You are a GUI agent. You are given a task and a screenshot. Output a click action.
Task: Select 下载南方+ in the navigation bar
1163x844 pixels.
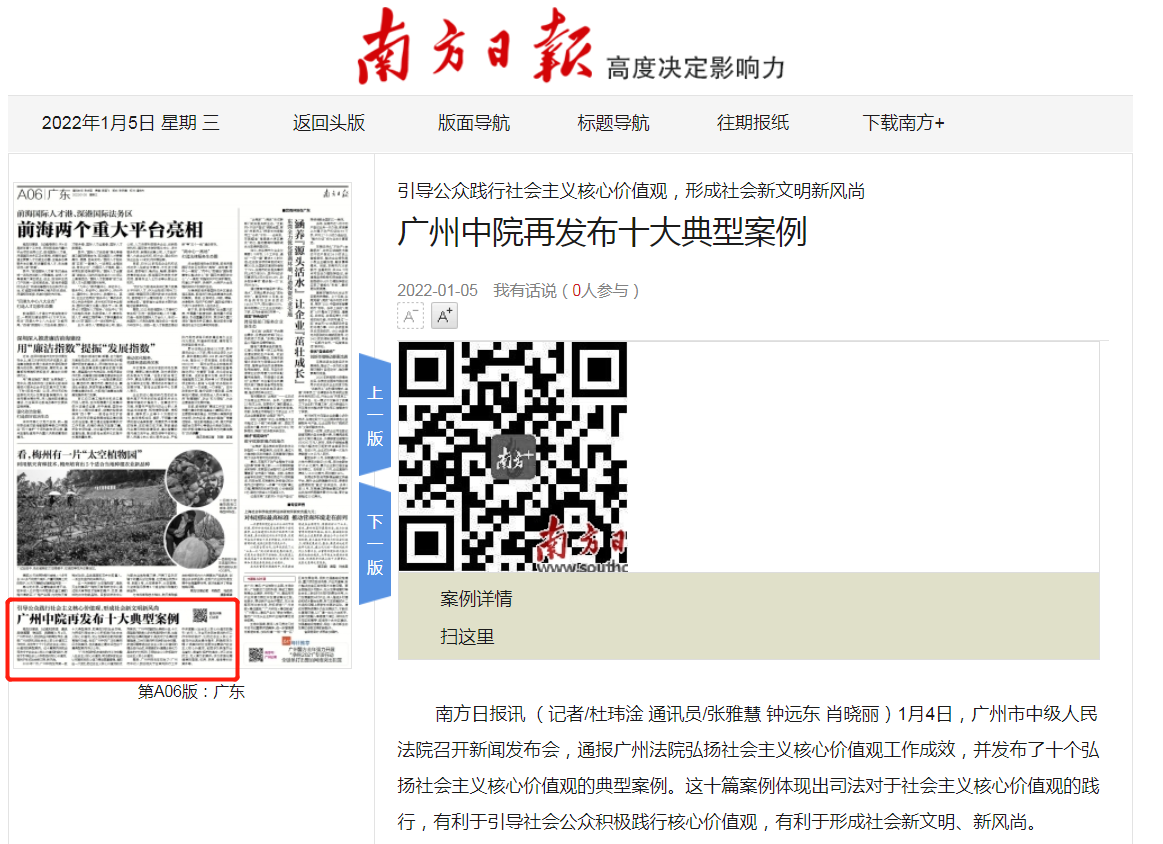[x=903, y=123]
